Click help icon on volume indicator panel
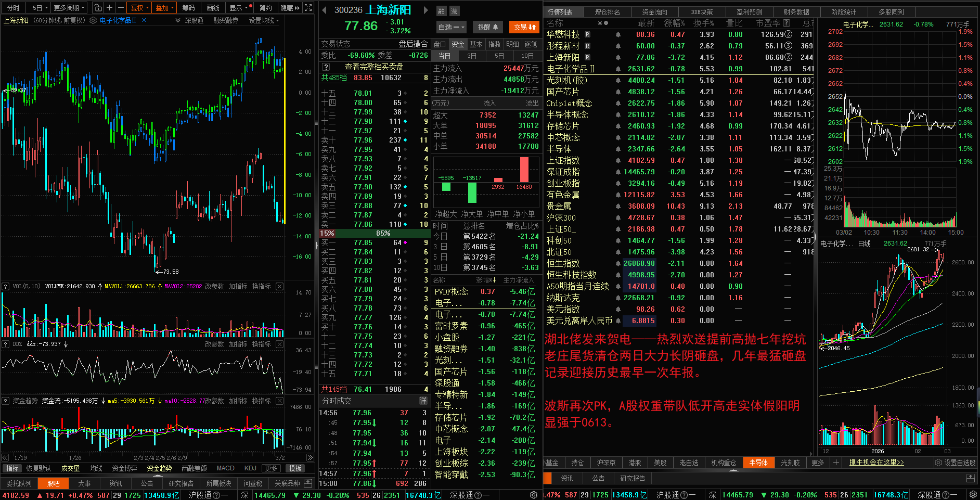This screenshot has width=980, height=500. point(6,287)
